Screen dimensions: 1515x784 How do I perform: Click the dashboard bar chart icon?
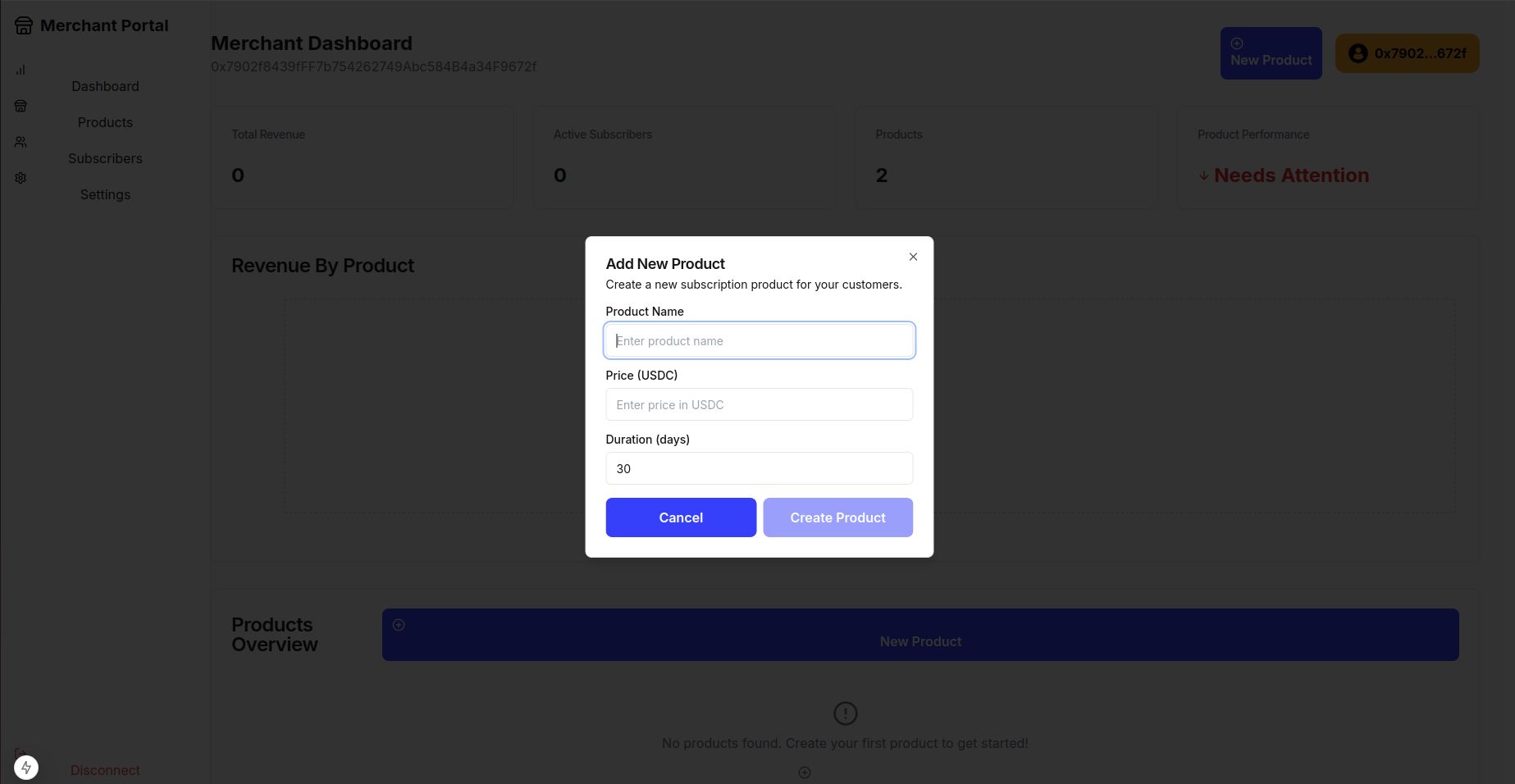coord(21,70)
